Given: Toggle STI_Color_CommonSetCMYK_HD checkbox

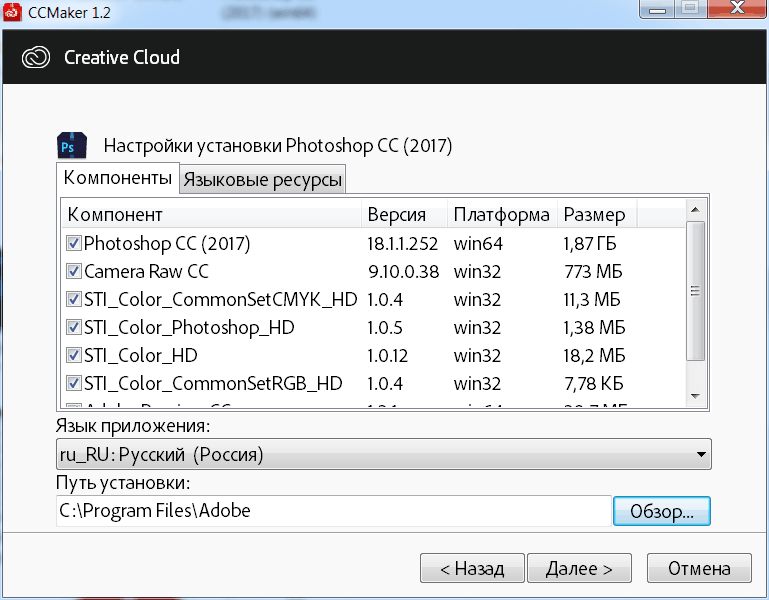Looking at the screenshot, I should (x=74, y=299).
